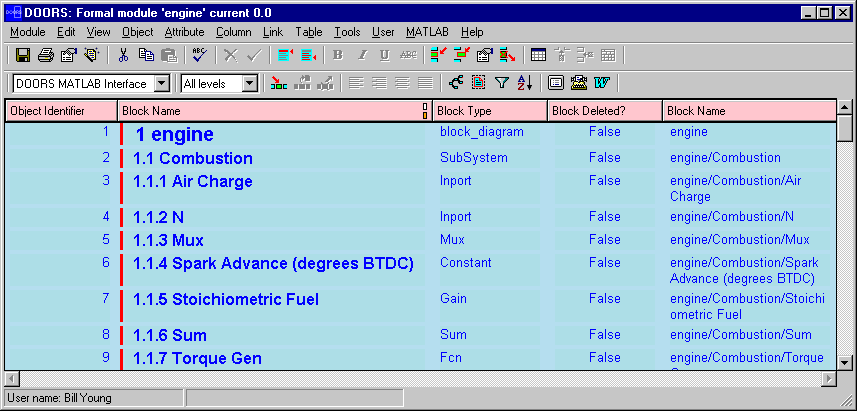Toggle Bold formatting

coord(338,55)
